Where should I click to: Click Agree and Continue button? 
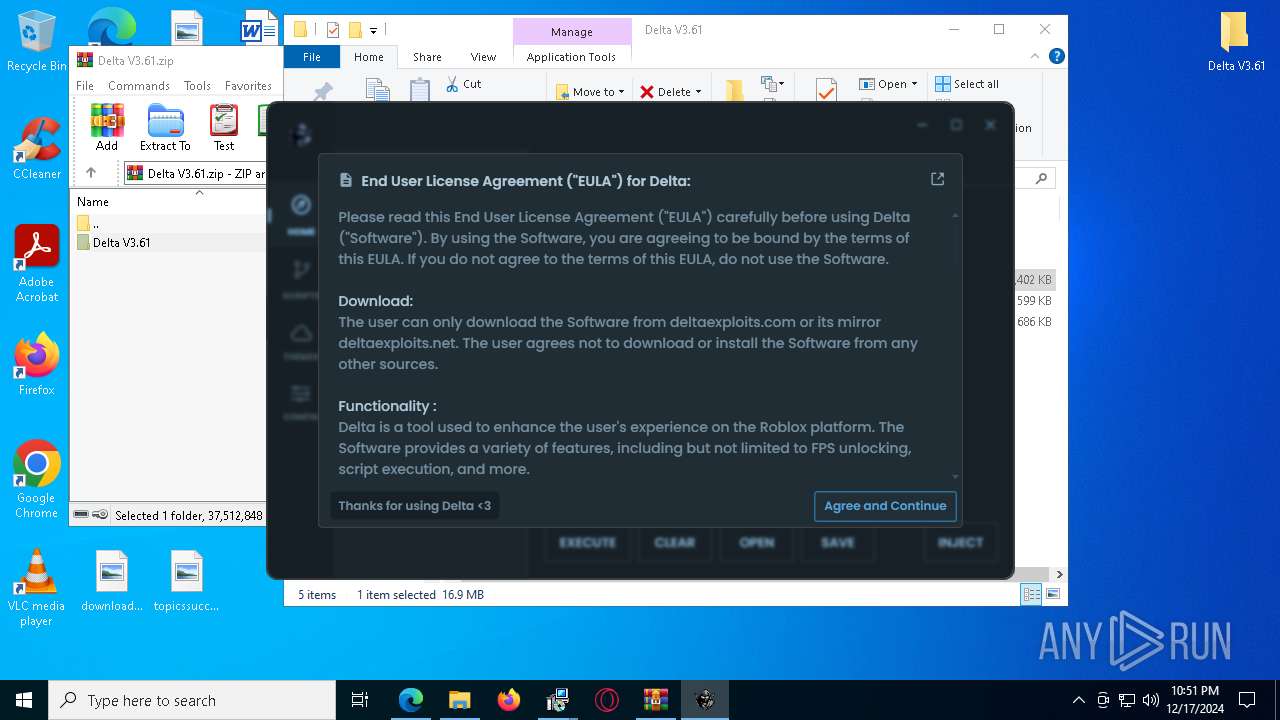click(x=885, y=506)
